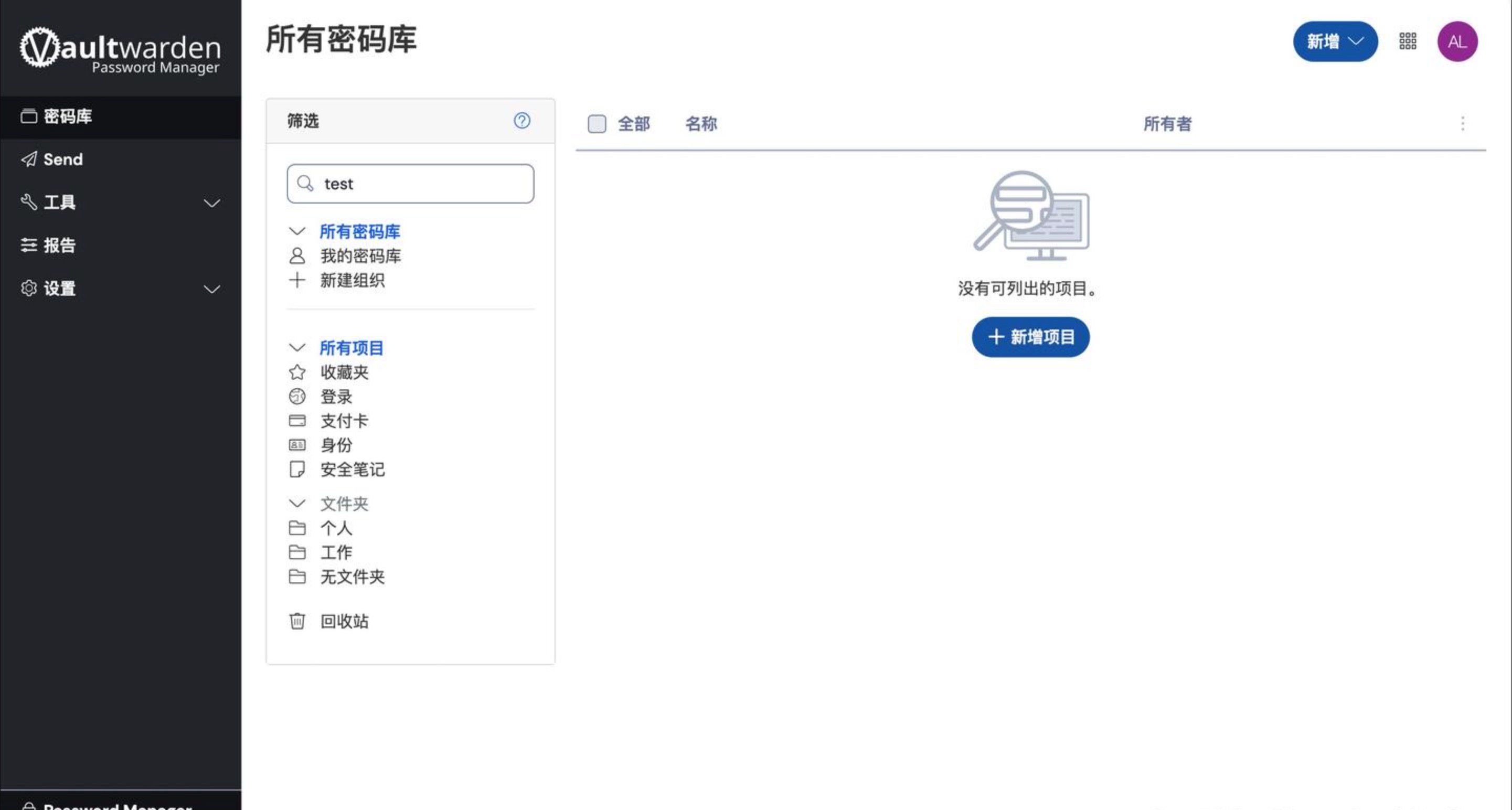Click plus icon beside 新建组织
Viewport: 1512px width, 810px height.
click(297, 280)
